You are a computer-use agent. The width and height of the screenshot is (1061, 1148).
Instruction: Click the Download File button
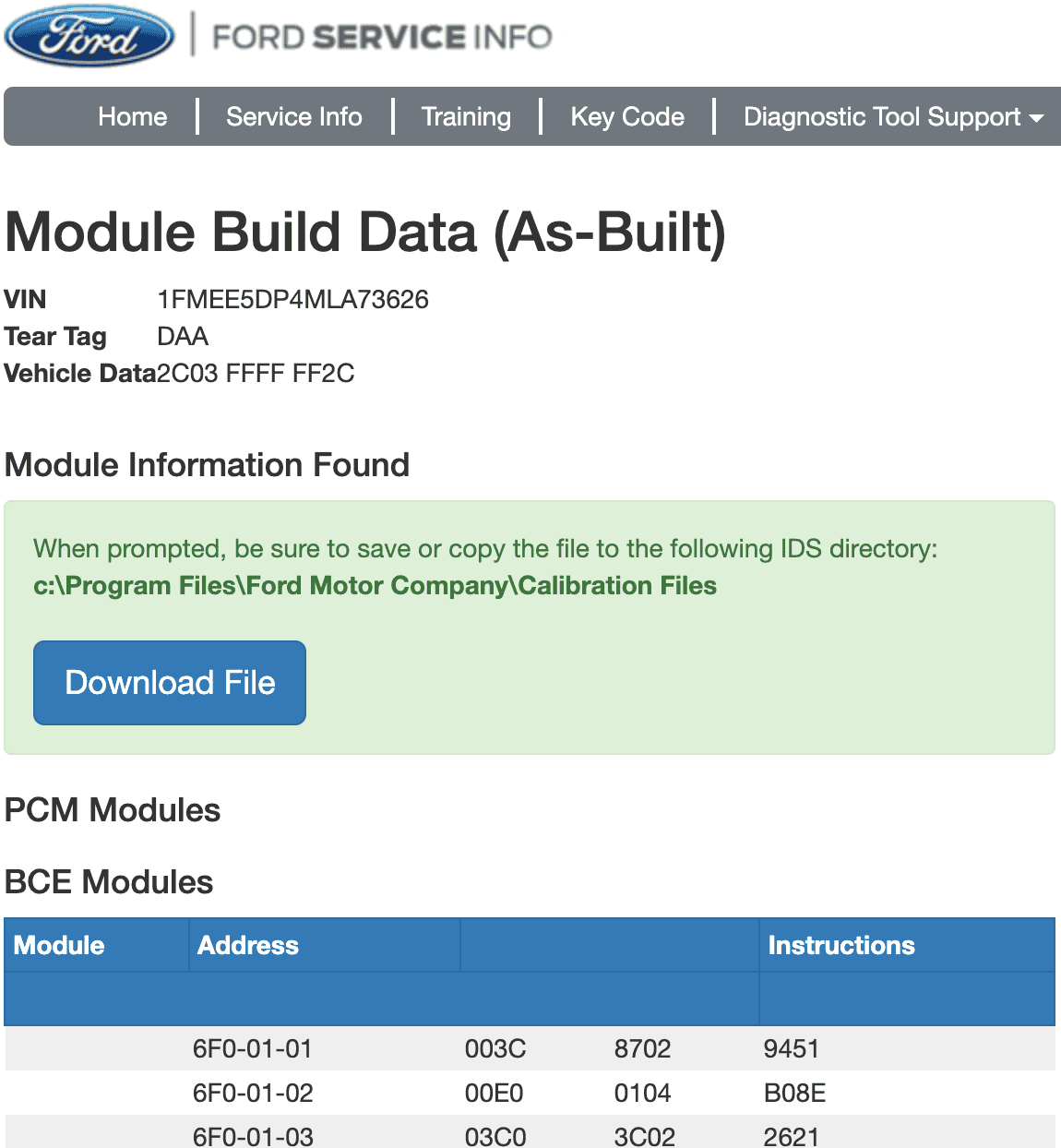click(170, 683)
